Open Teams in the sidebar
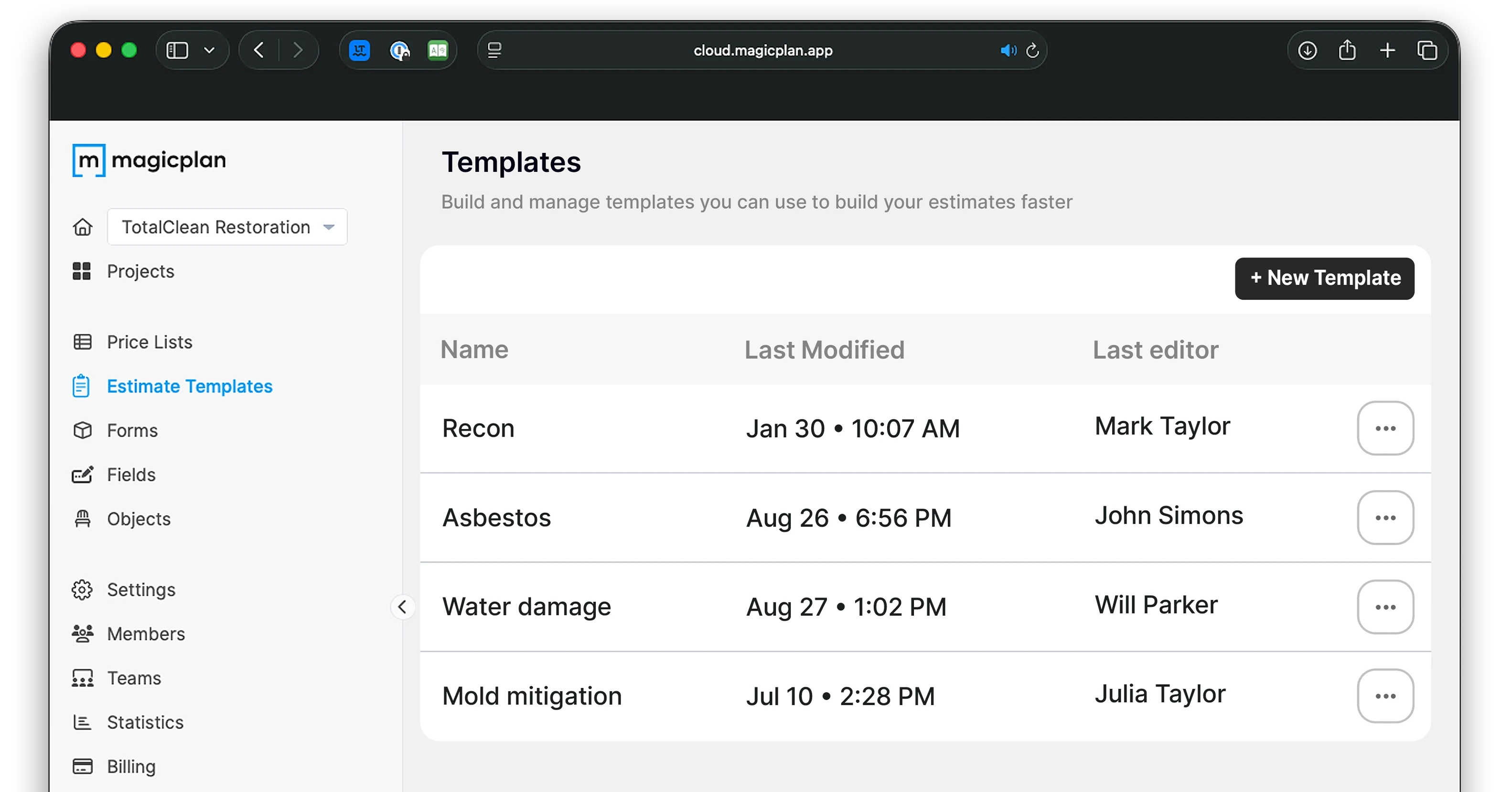This screenshot has height=792, width=1512. (133, 678)
